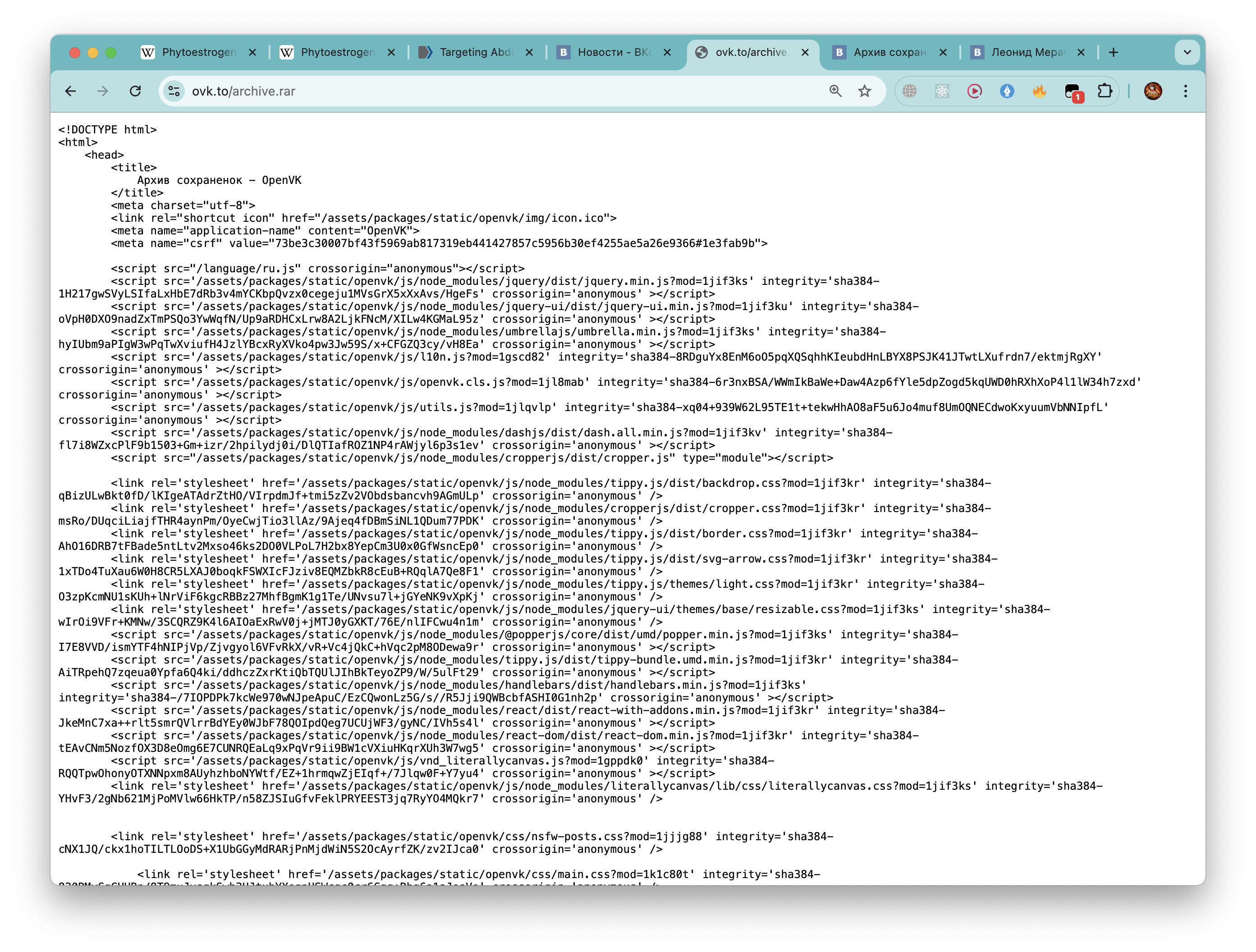
Task: Click the blue Ethereum extension icon
Action: tap(1007, 92)
